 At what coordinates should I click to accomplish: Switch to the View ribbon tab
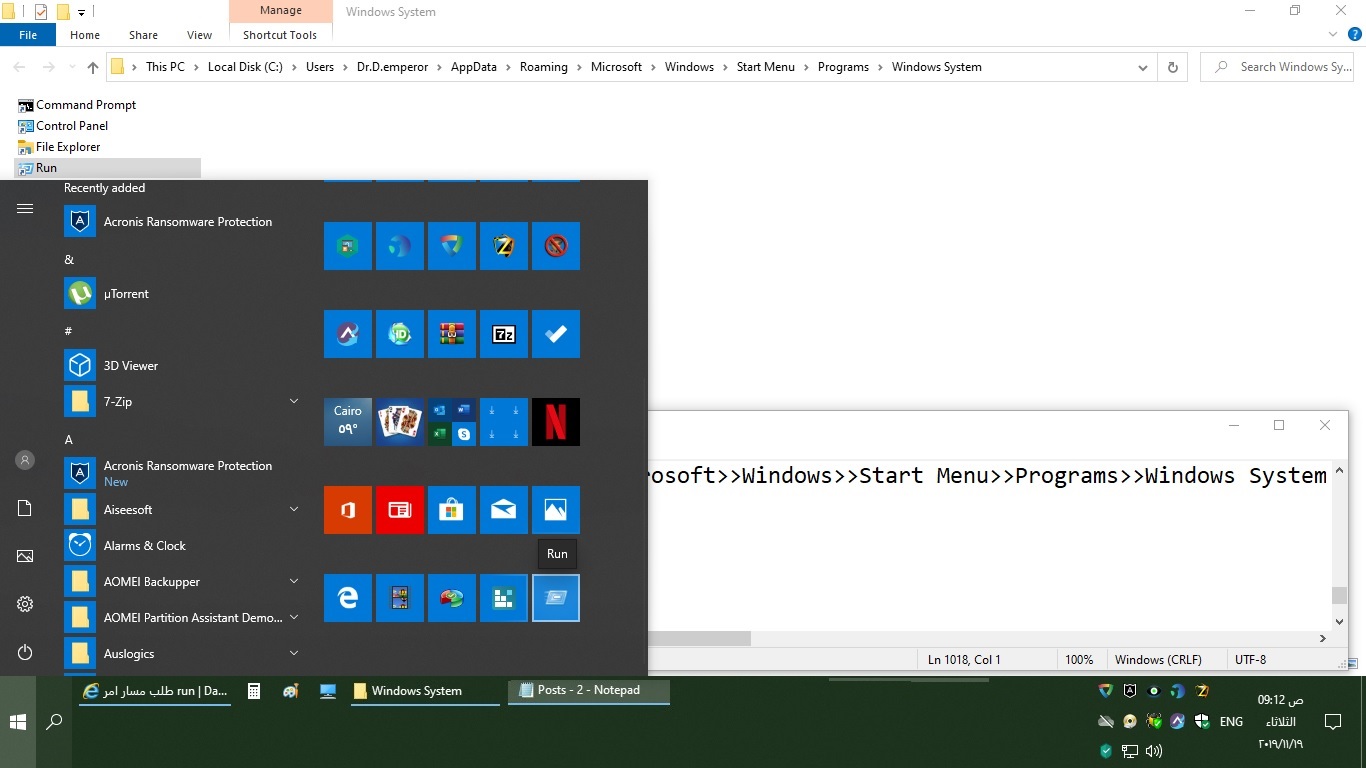click(x=200, y=35)
